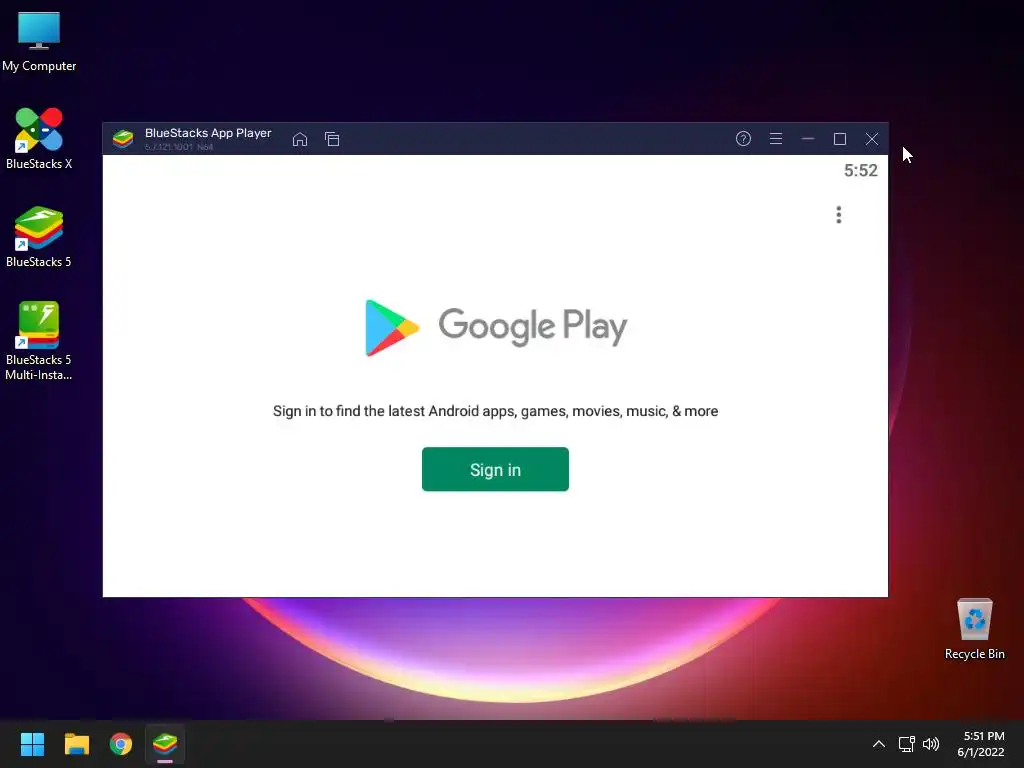
Task: Close the BlueStacks App Player window
Action: click(x=872, y=139)
